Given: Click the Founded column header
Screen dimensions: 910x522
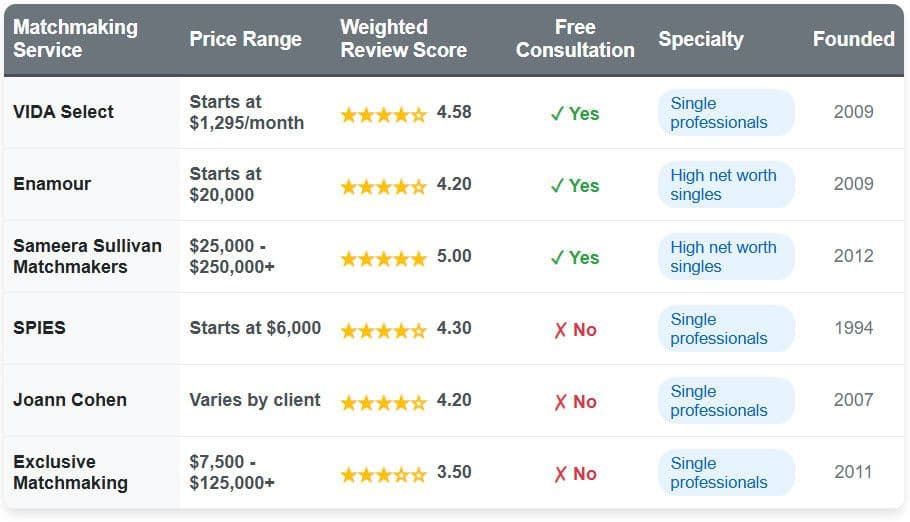Looking at the screenshot, I should [x=853, y=39].
